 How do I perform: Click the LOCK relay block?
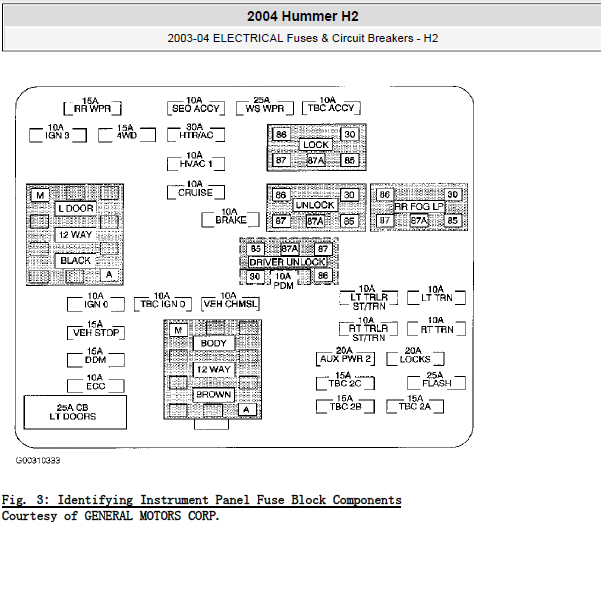(x=315, y=146)
